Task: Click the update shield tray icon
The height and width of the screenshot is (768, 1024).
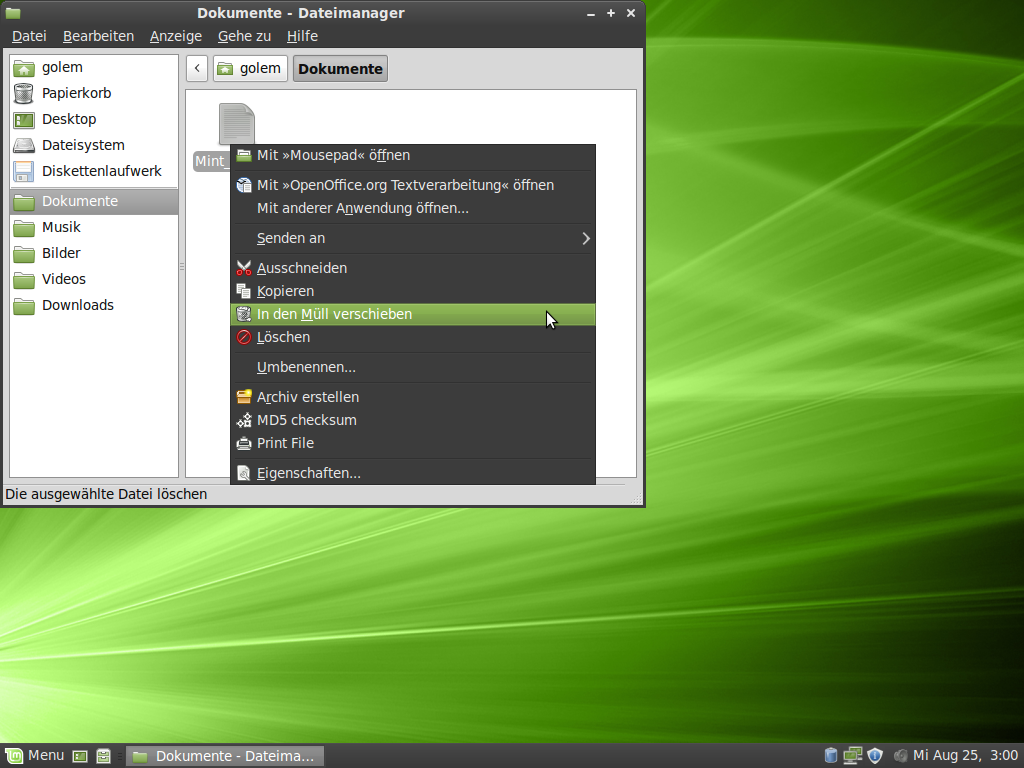Action: tap(875, 755)
